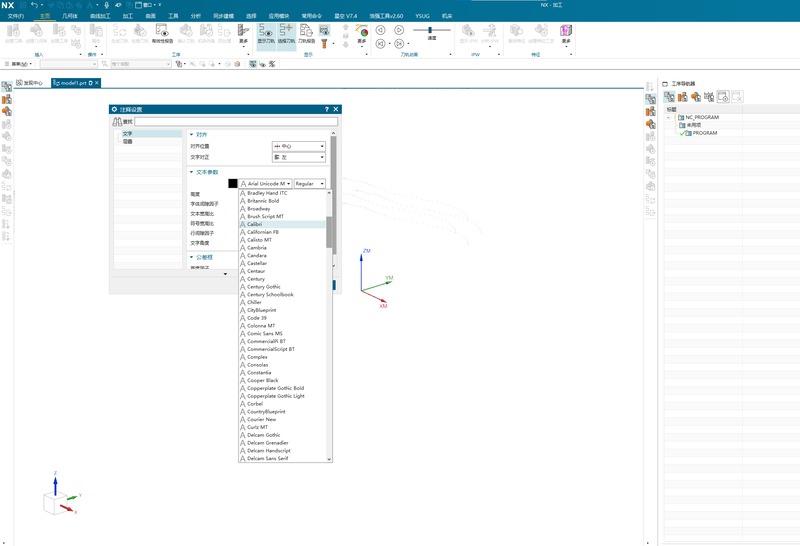Viewport: 800px width, 546px height.
Task: Select Delcam Gothic font
Action: (282, 435)
